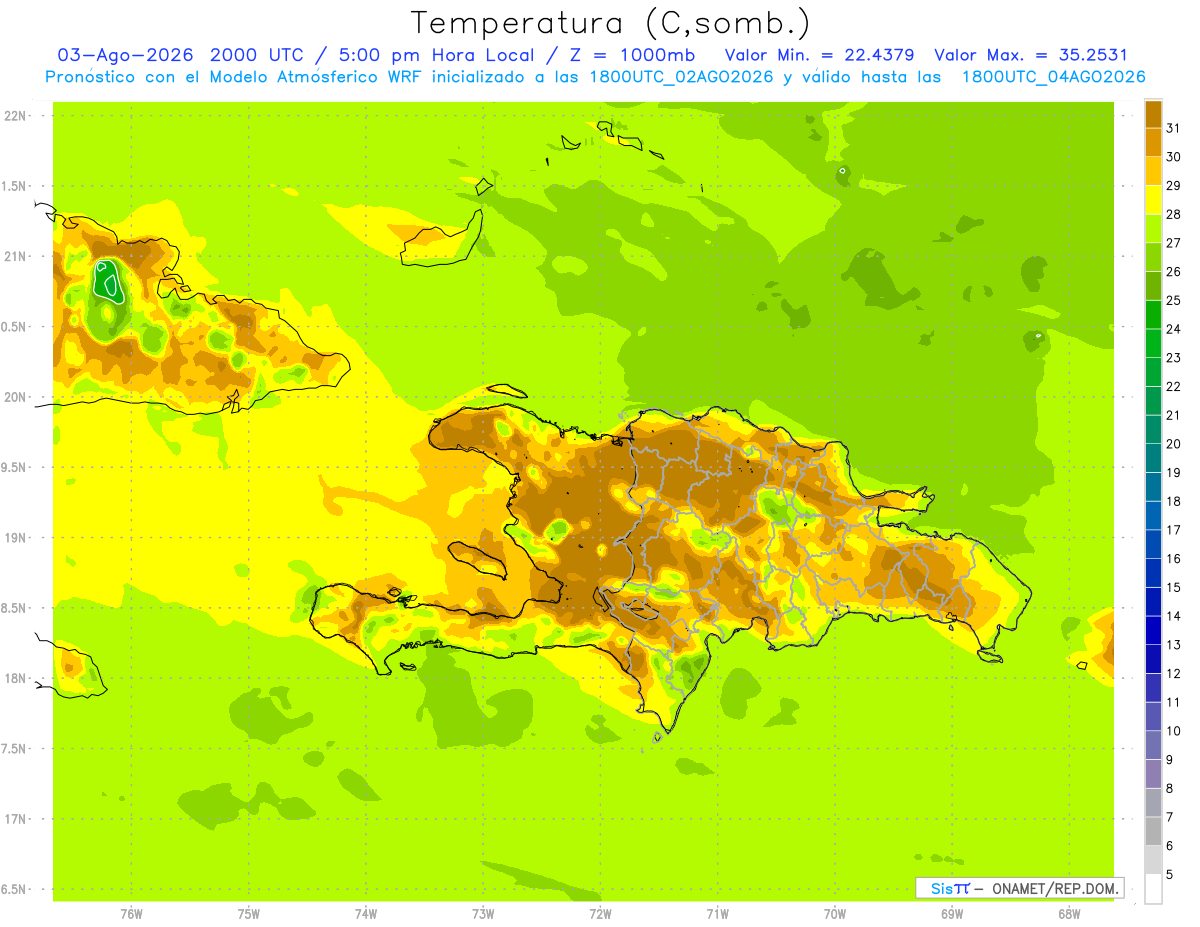This screenshot has height=927, width=1200.
Task: Select the legend swatch between 26 and 27
Action: coord(1153,257)
